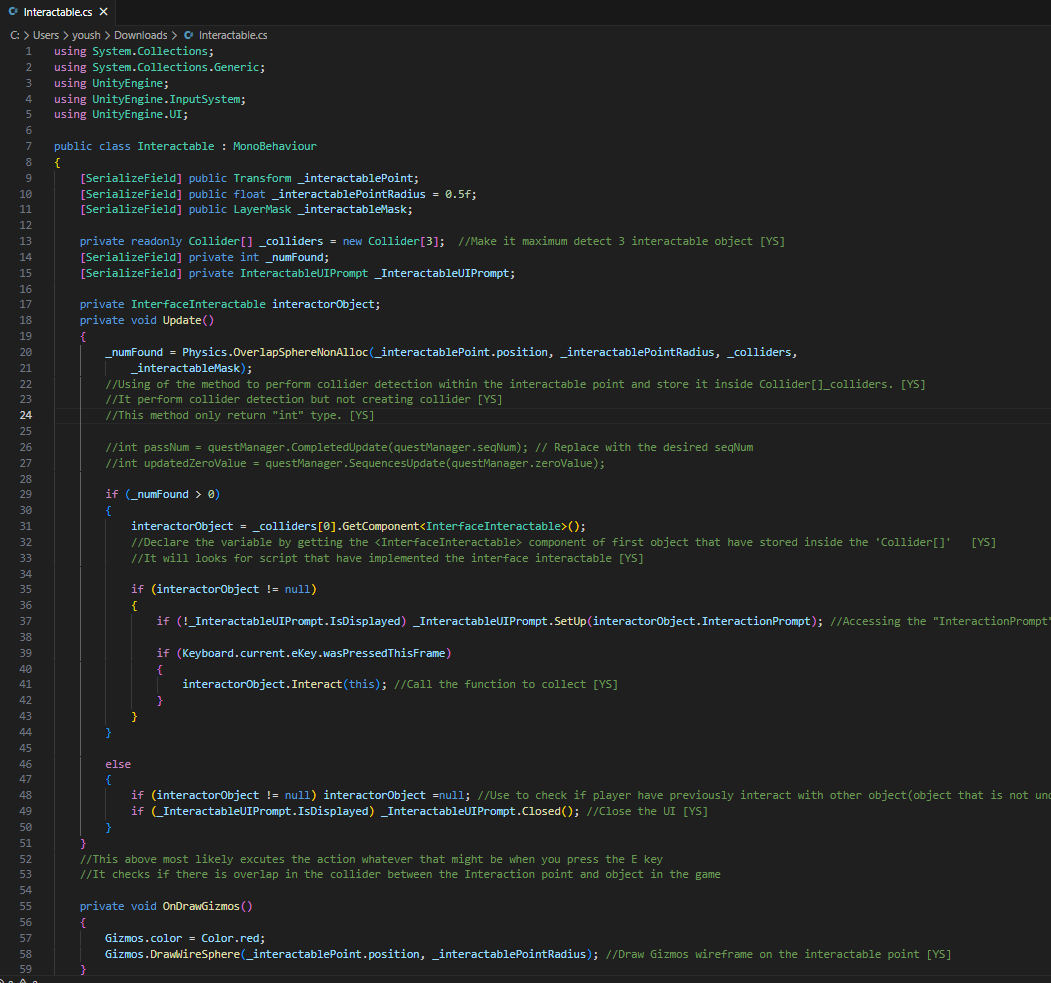Place cursor on System.Collections.Generic
Image resolution: width=1051 pixels, height=983 pixels.
(176, 68)
